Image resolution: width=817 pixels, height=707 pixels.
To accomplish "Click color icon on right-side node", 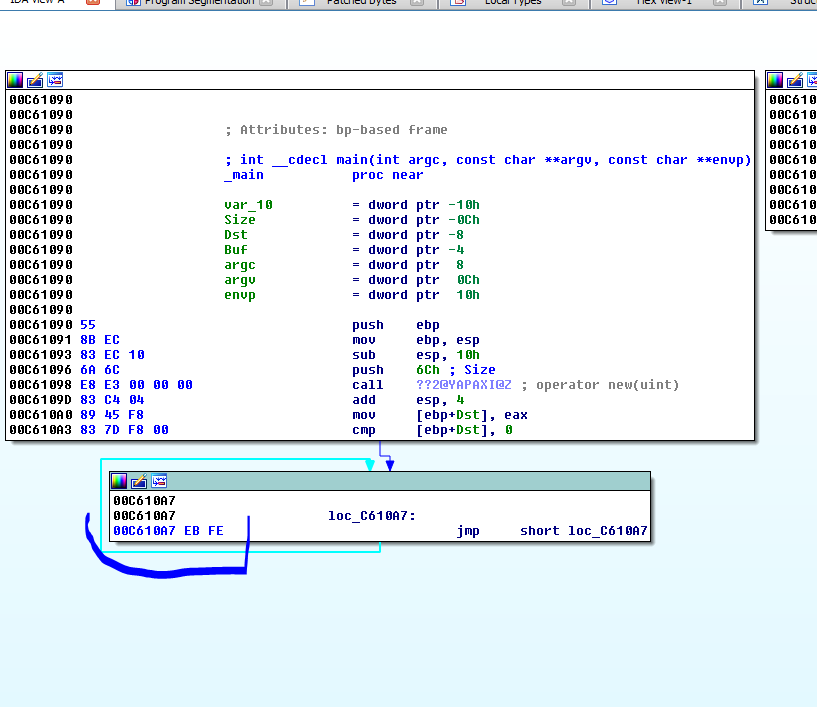I will tap(776, 80).
